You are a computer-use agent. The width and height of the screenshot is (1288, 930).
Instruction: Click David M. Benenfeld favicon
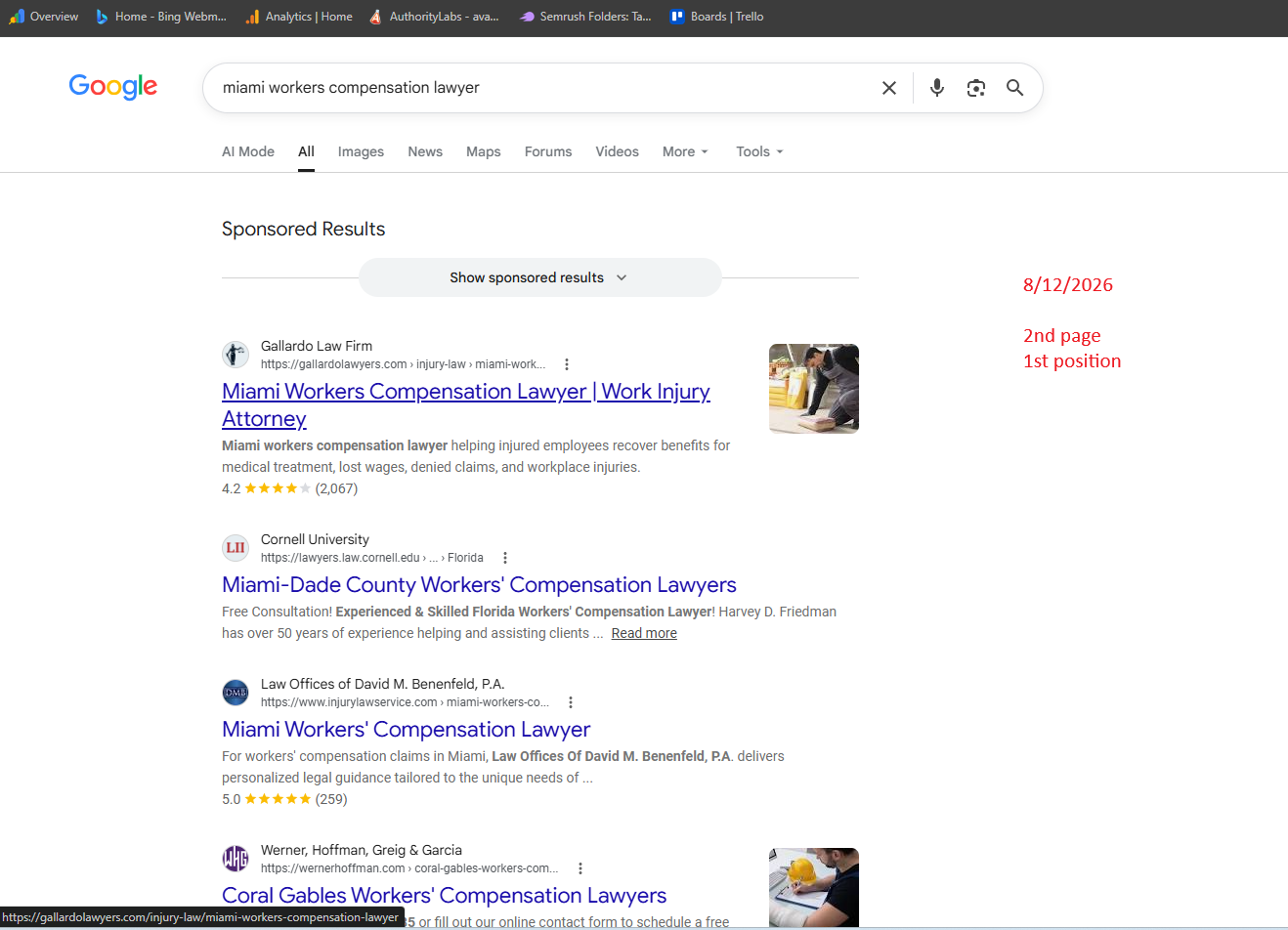point(236,692)
